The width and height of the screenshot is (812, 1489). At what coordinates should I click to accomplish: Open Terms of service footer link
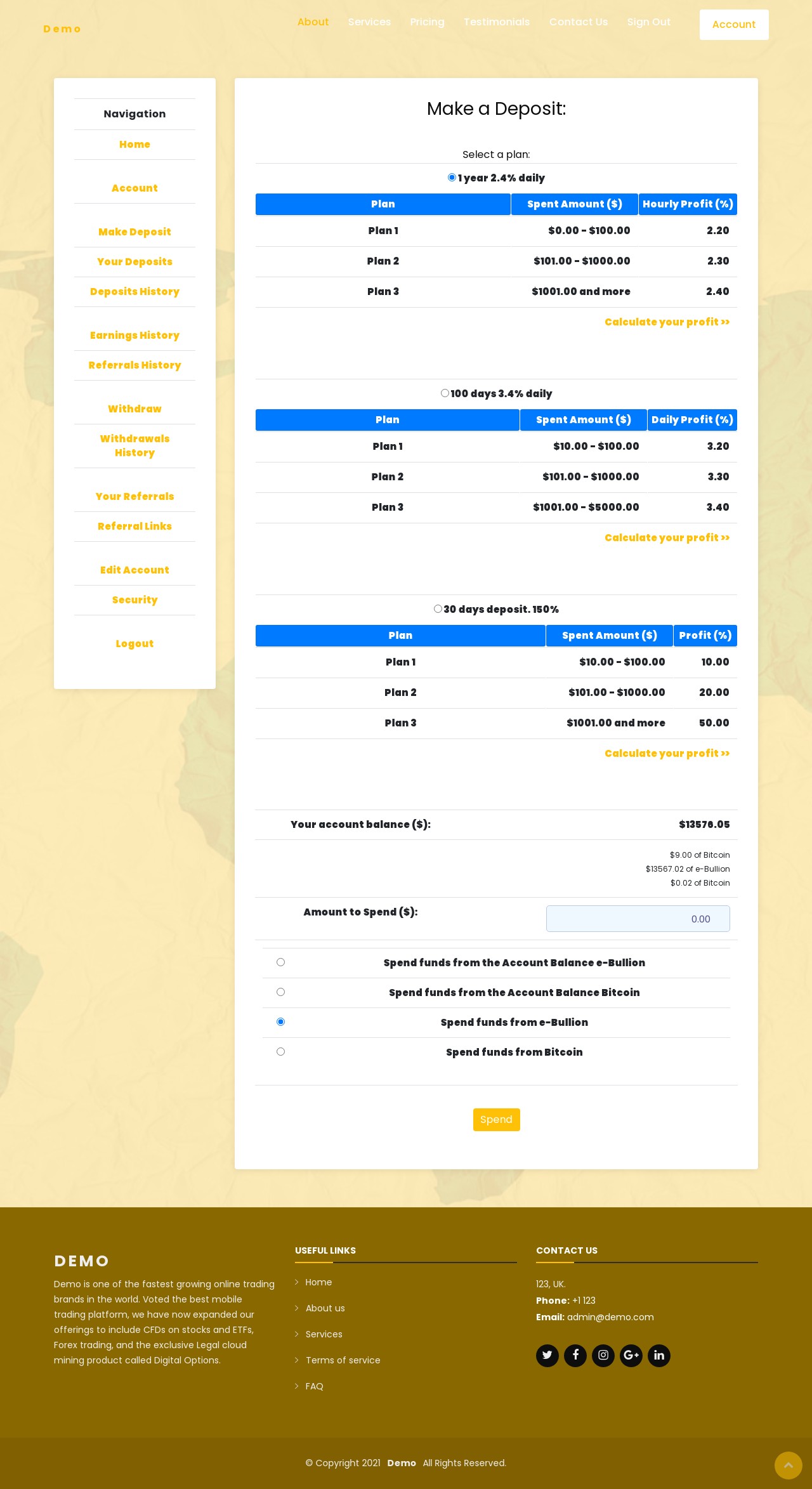(x=343, y=1360)
